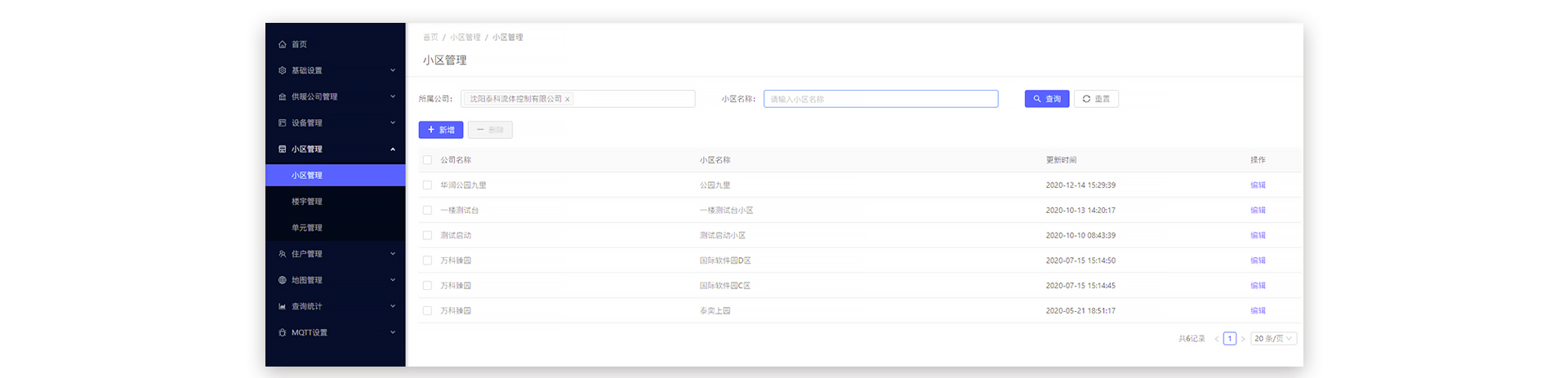The width and height of the screenshot is (1568, 378).
Task: Click the home icon in sidebar
Action: [x=283, y=45]
